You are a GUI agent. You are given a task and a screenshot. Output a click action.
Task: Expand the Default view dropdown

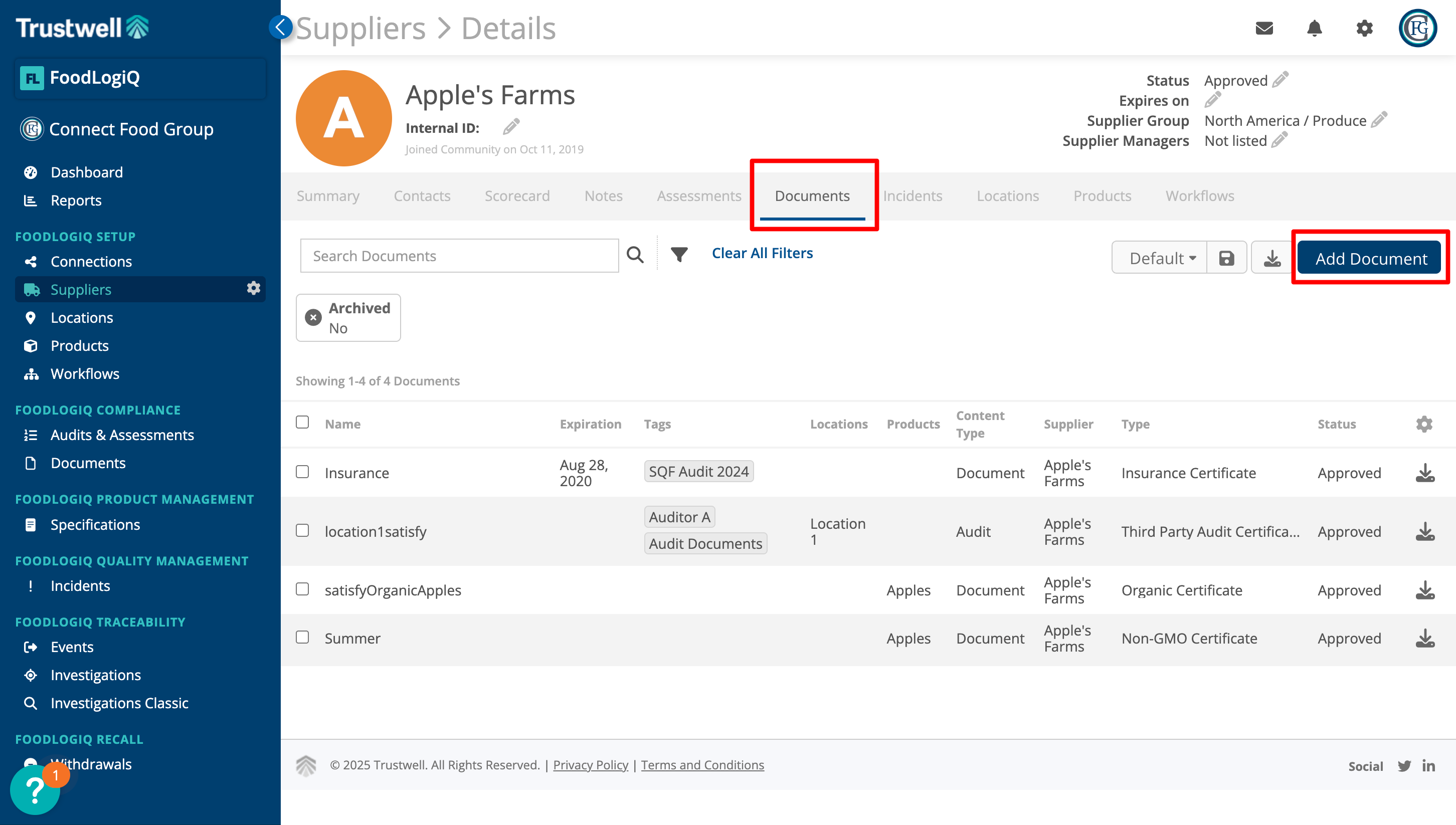[1160, 258]
